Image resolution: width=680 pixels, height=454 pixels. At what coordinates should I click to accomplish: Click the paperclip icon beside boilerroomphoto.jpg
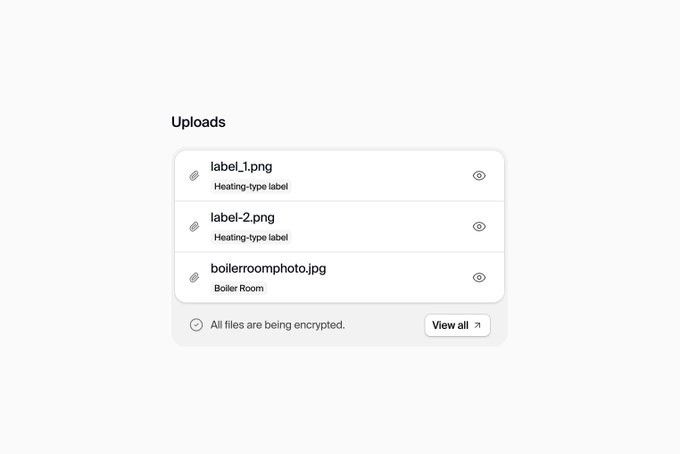pyautogui.click(x=194, y=278)
